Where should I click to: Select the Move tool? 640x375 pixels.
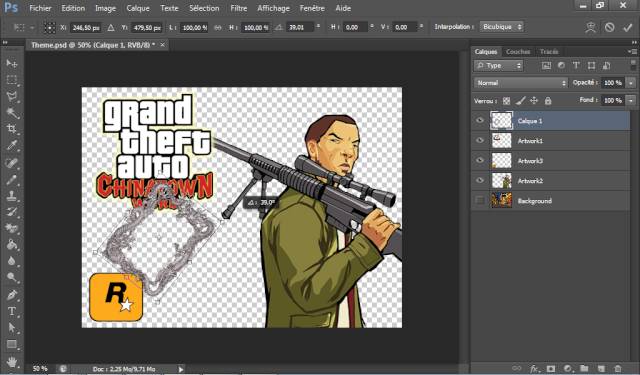[12, 63]
